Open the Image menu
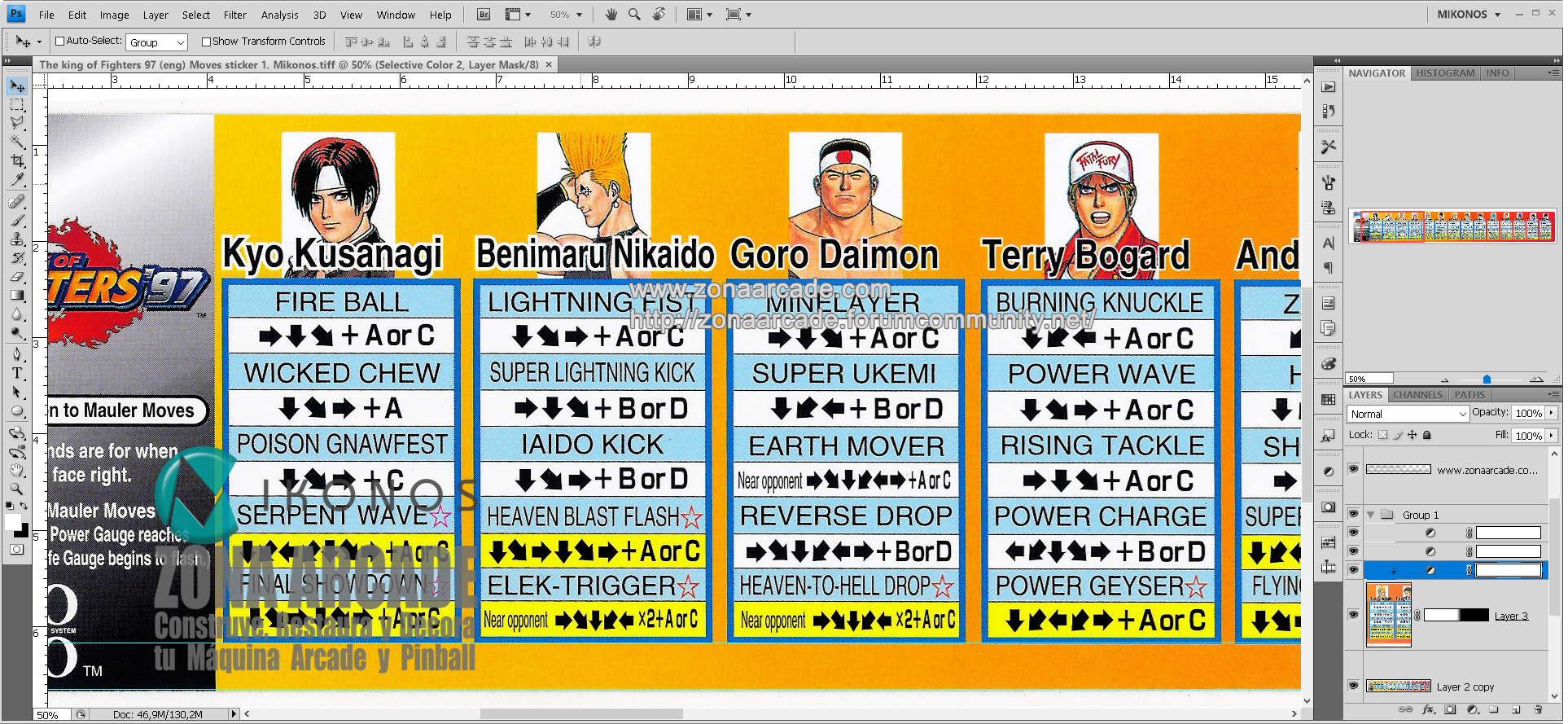This screenshot has width=1568, height=724. click(114, 15)
